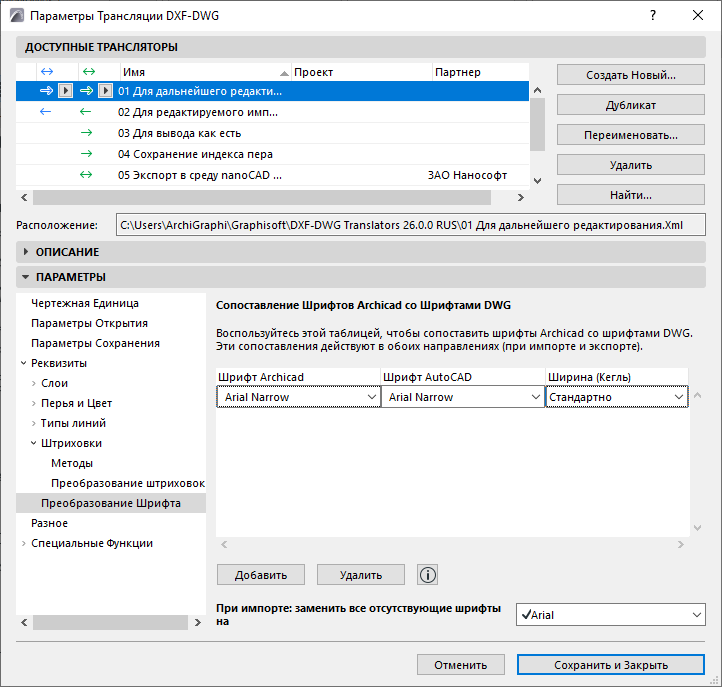The width and height of the screenshot is (722, 687).
Task: Click the blue import arrows column header icon
Action: 47,72
